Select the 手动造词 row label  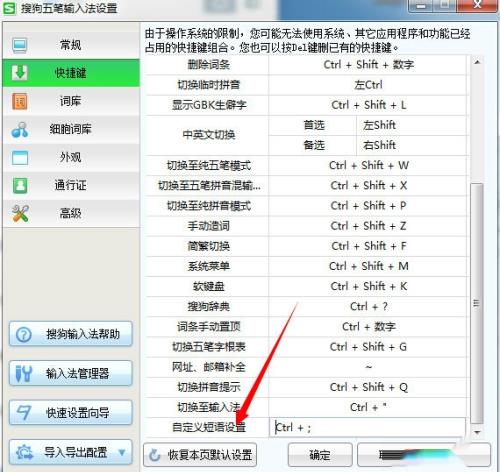point(209,226)
